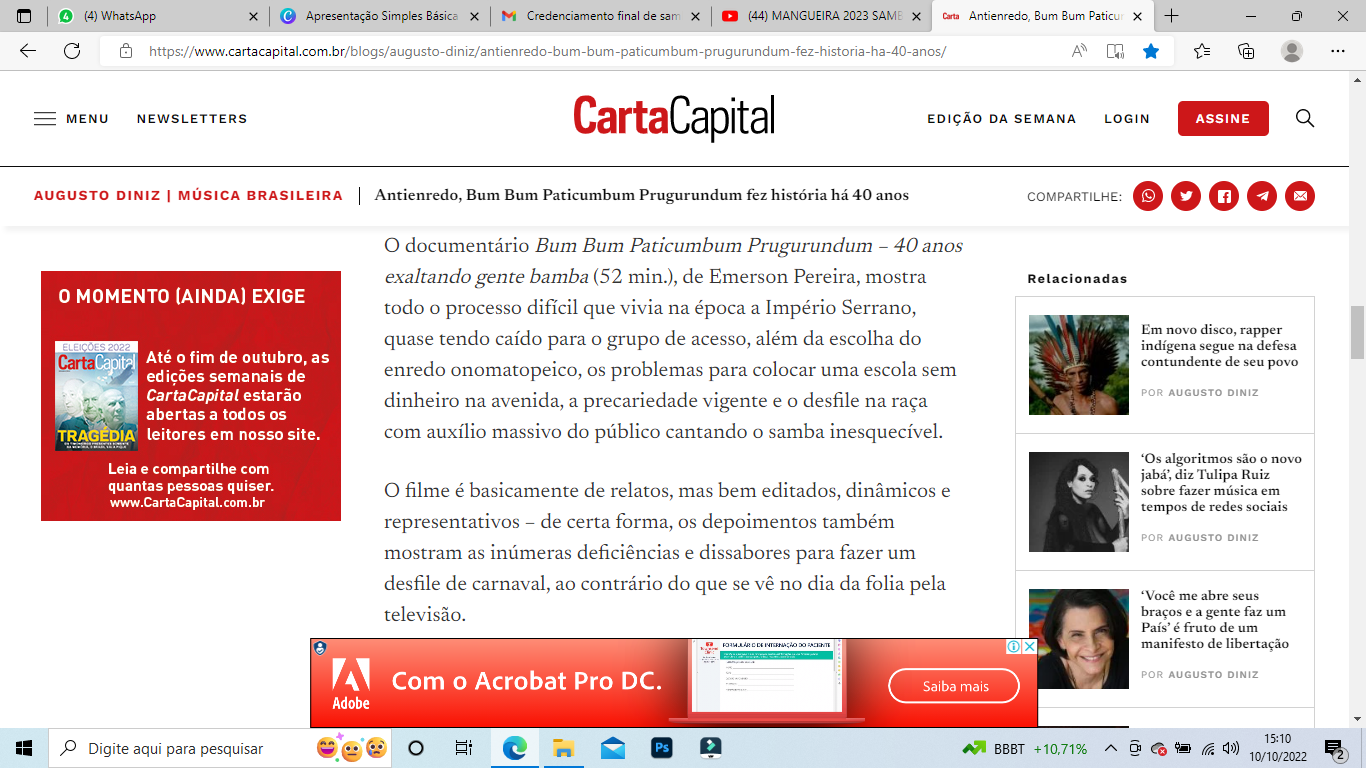Open a new tab with plus button

pyautogui.click(x=1172, y=16)
